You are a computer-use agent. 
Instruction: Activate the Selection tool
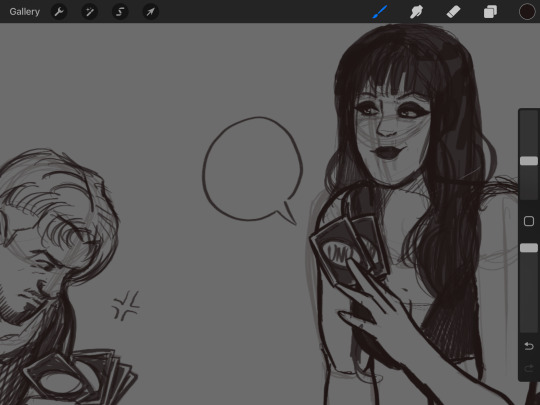pos(120,12)
